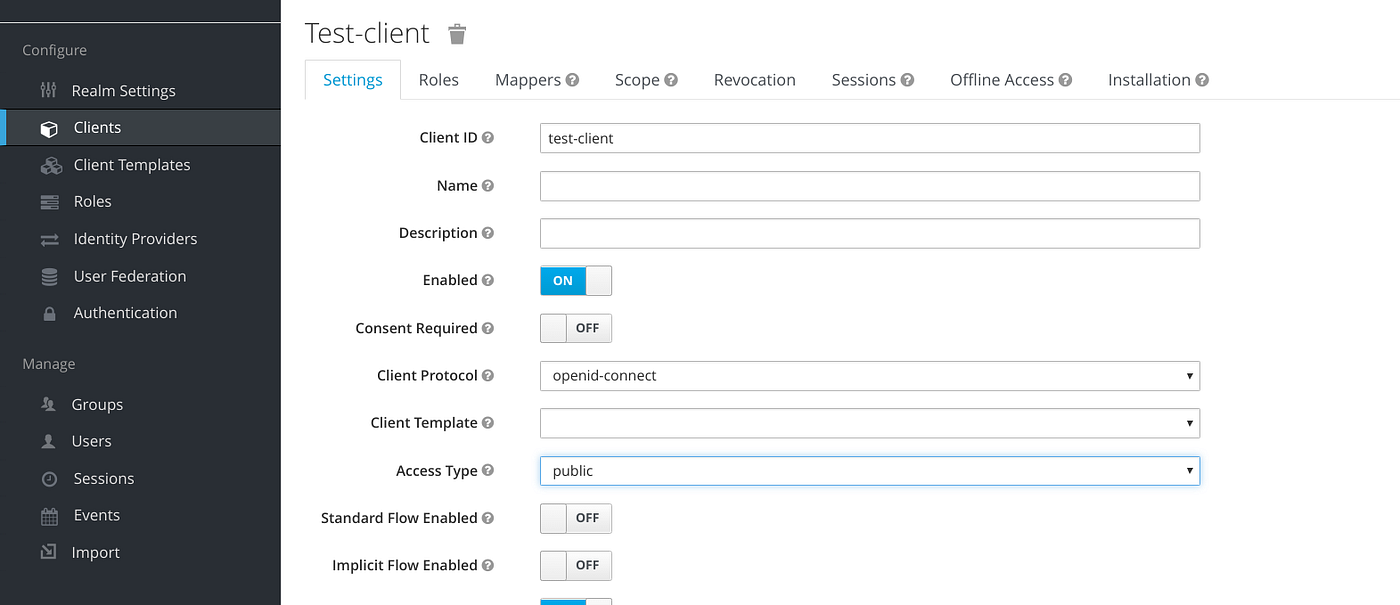Screen dimensions: 1400x605
Task: Open the User Federation database icon
Action: tap(50, 276)
